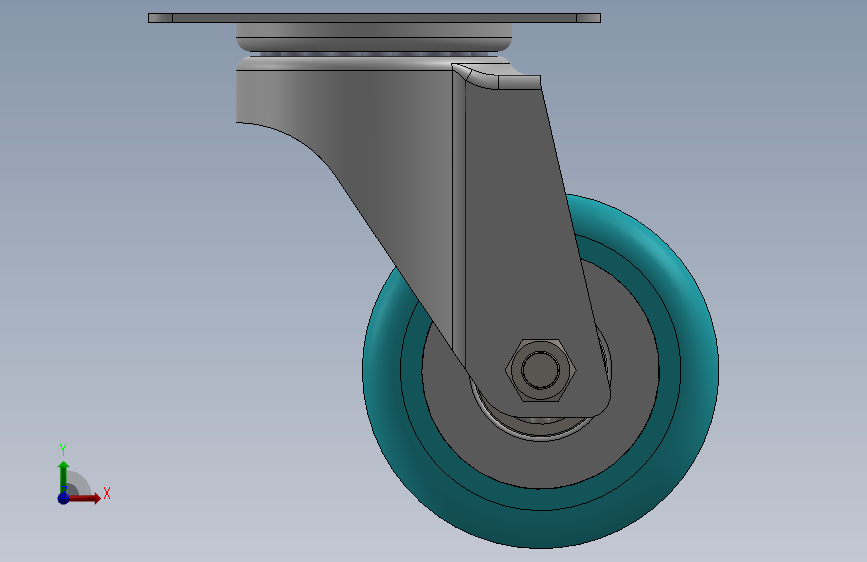
Task: Select the hex nut on the wheel axle
Action: point(540,370)
